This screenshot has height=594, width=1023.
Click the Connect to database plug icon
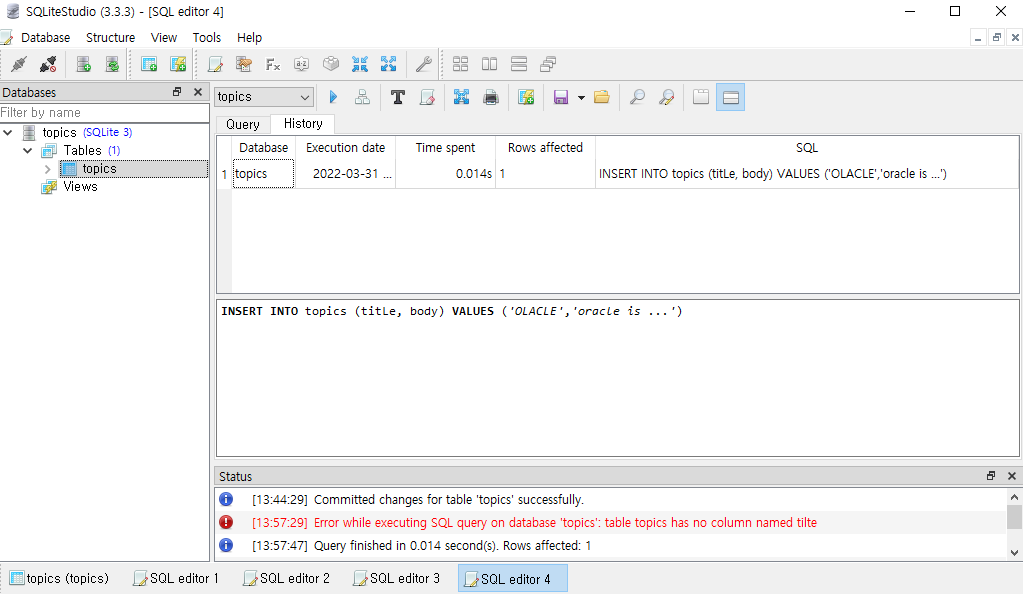19,64
